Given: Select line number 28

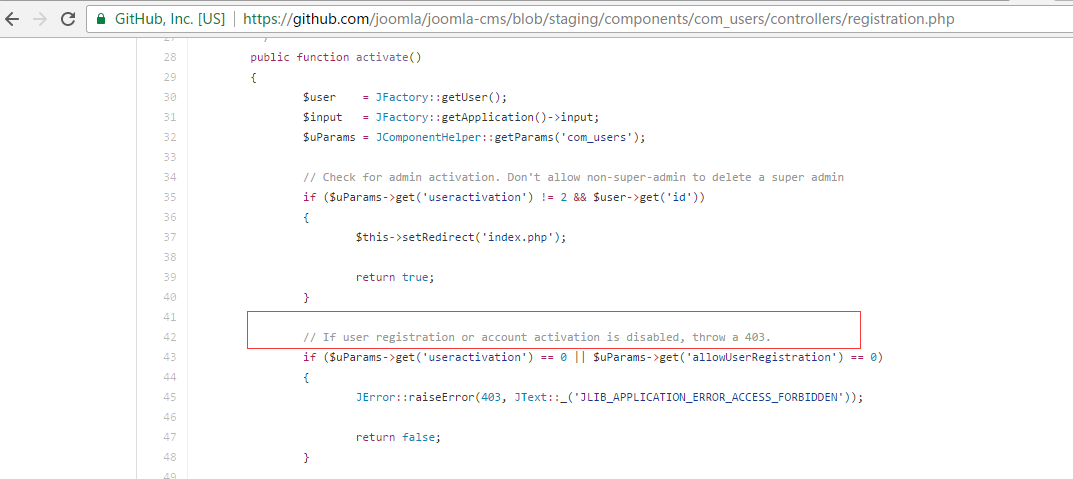Looking at the screenshot, I should coord(170,57).
